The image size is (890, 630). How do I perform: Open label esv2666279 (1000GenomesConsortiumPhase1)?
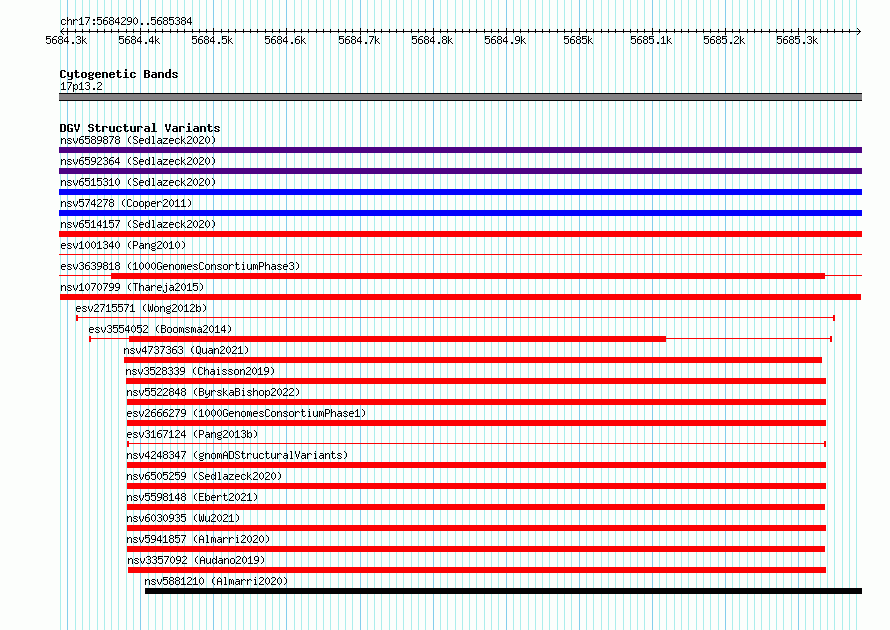(x=246, y=413)
